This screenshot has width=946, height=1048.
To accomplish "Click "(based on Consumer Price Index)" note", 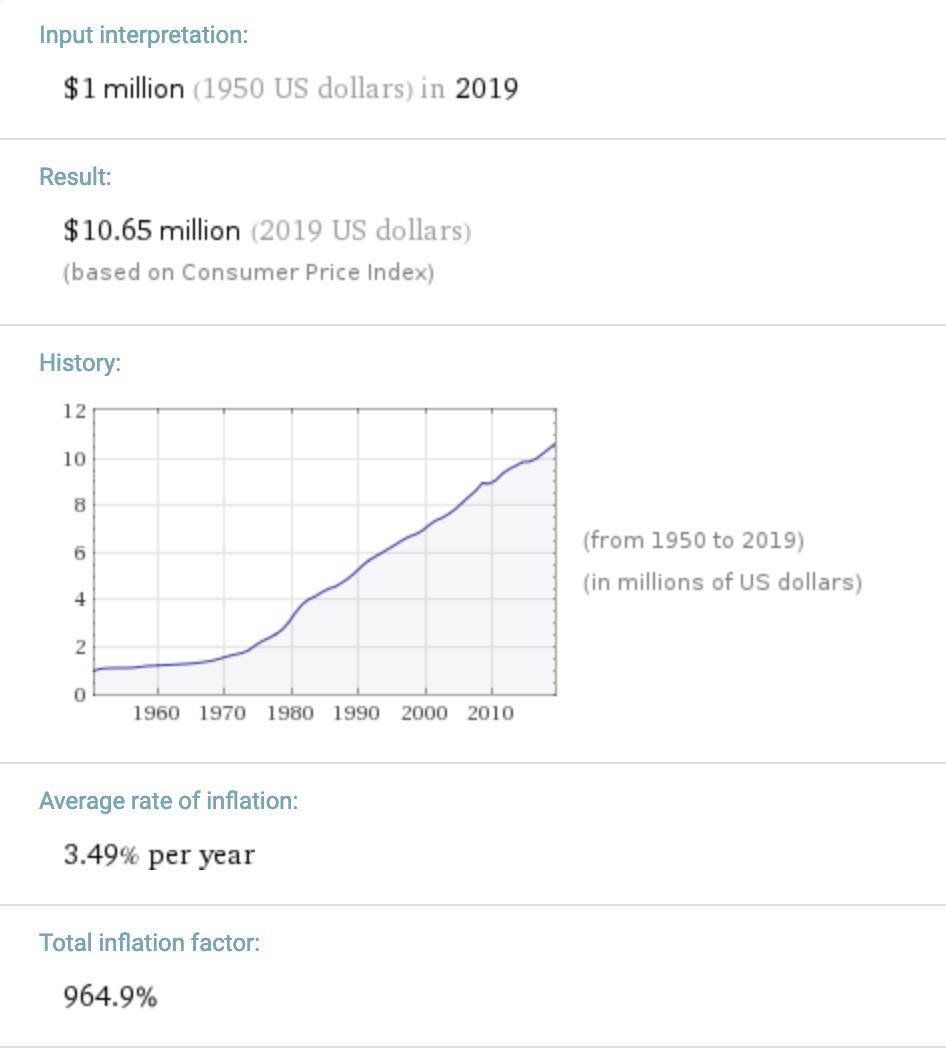I will click(x=248, y=273).
